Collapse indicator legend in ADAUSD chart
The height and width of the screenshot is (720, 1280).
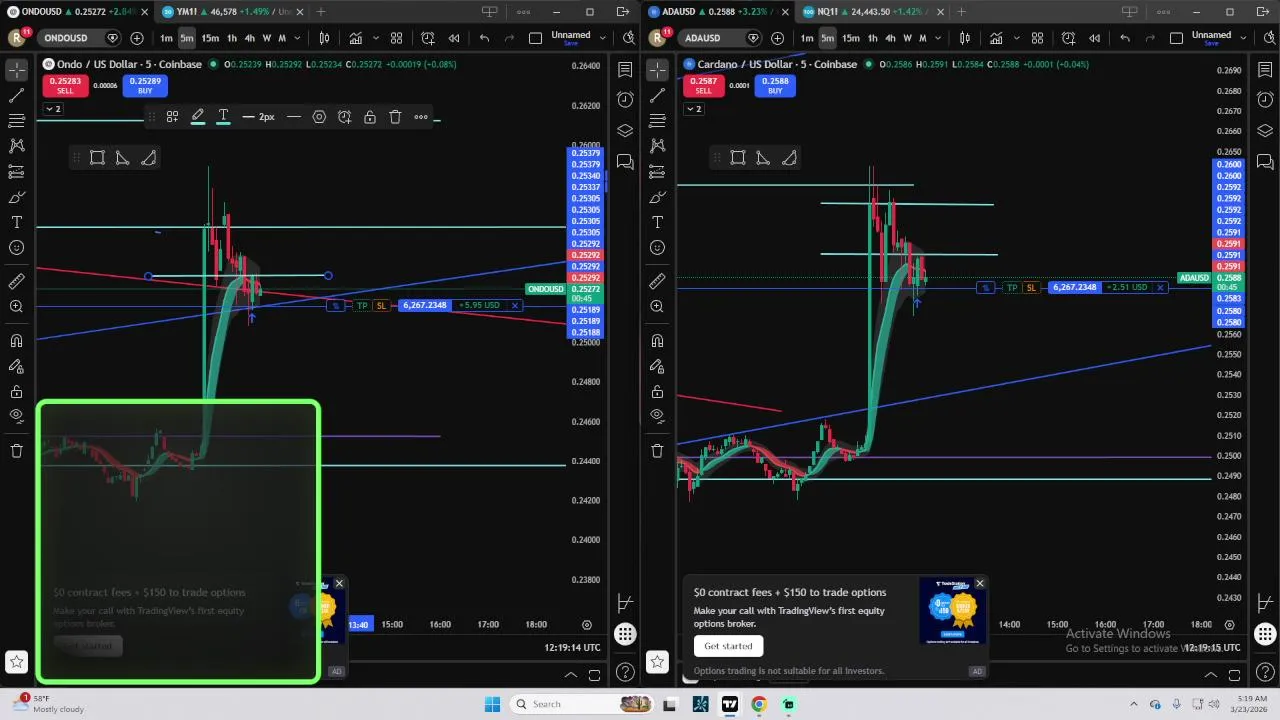pyautogui.click(x=693, y=108)
